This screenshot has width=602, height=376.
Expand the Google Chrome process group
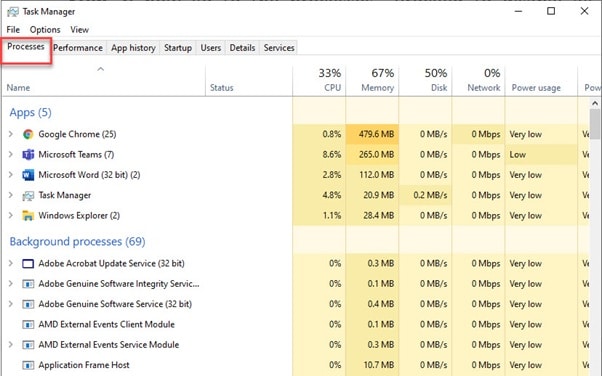coord(11,134)
